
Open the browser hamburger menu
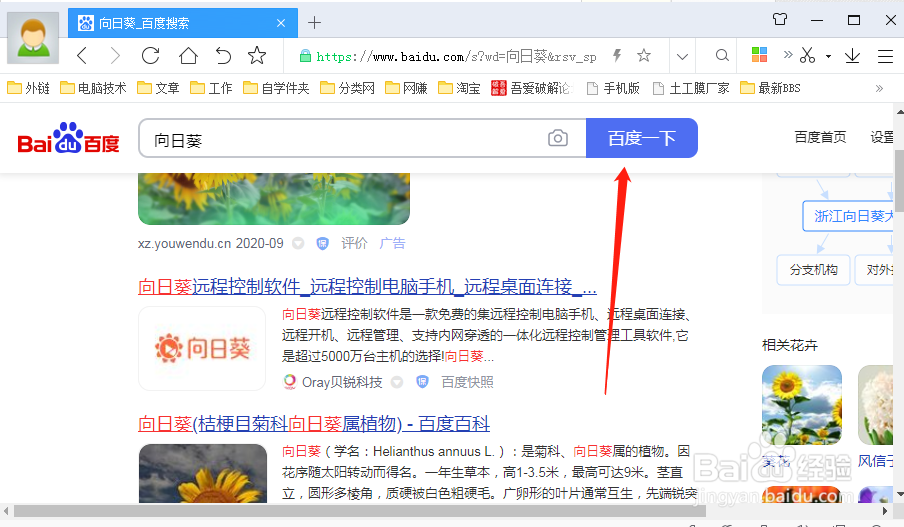(885, 56)
